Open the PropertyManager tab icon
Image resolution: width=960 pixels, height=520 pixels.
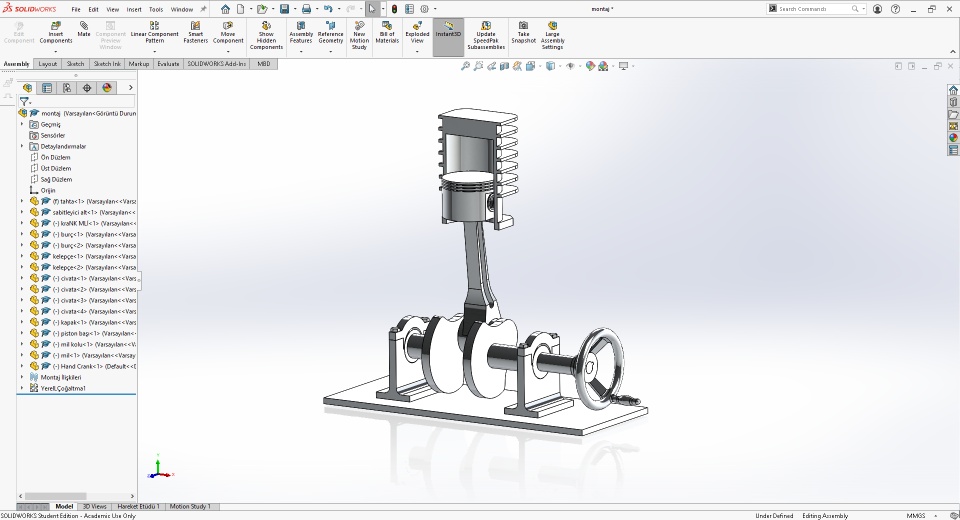point(47,88)
